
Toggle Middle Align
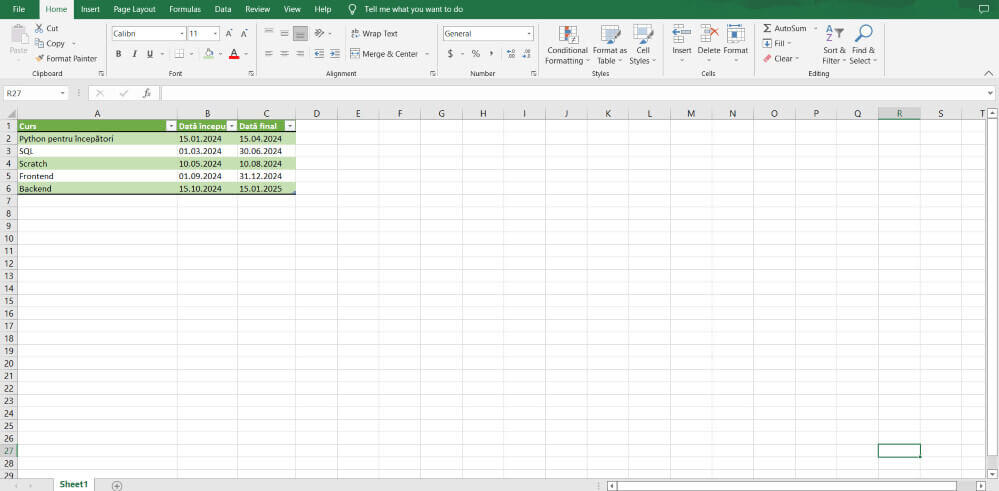[285, 33]
